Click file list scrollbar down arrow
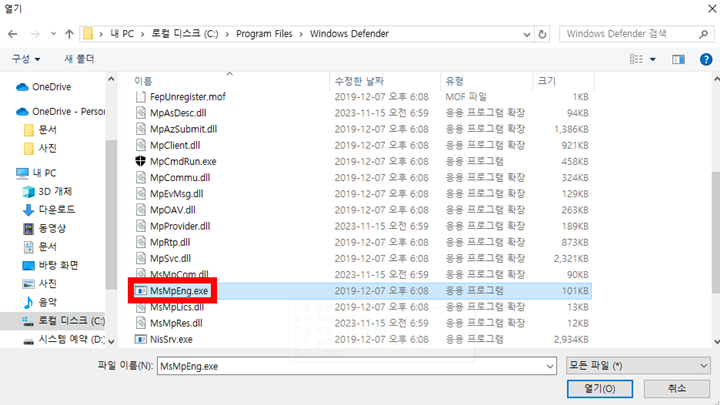Image resolution: width=720 pixels, height=405 pixels. (x=716, y=341)
